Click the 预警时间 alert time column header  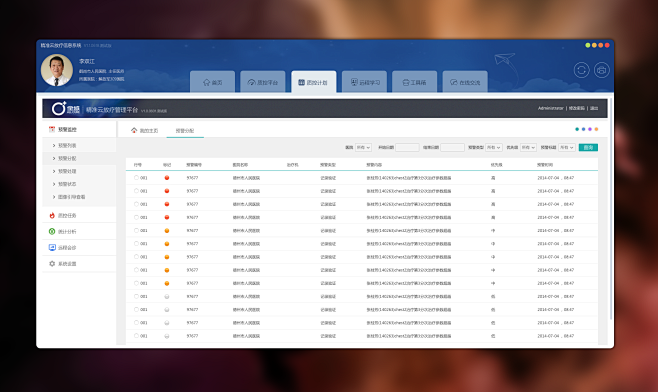tap(545, 165)
